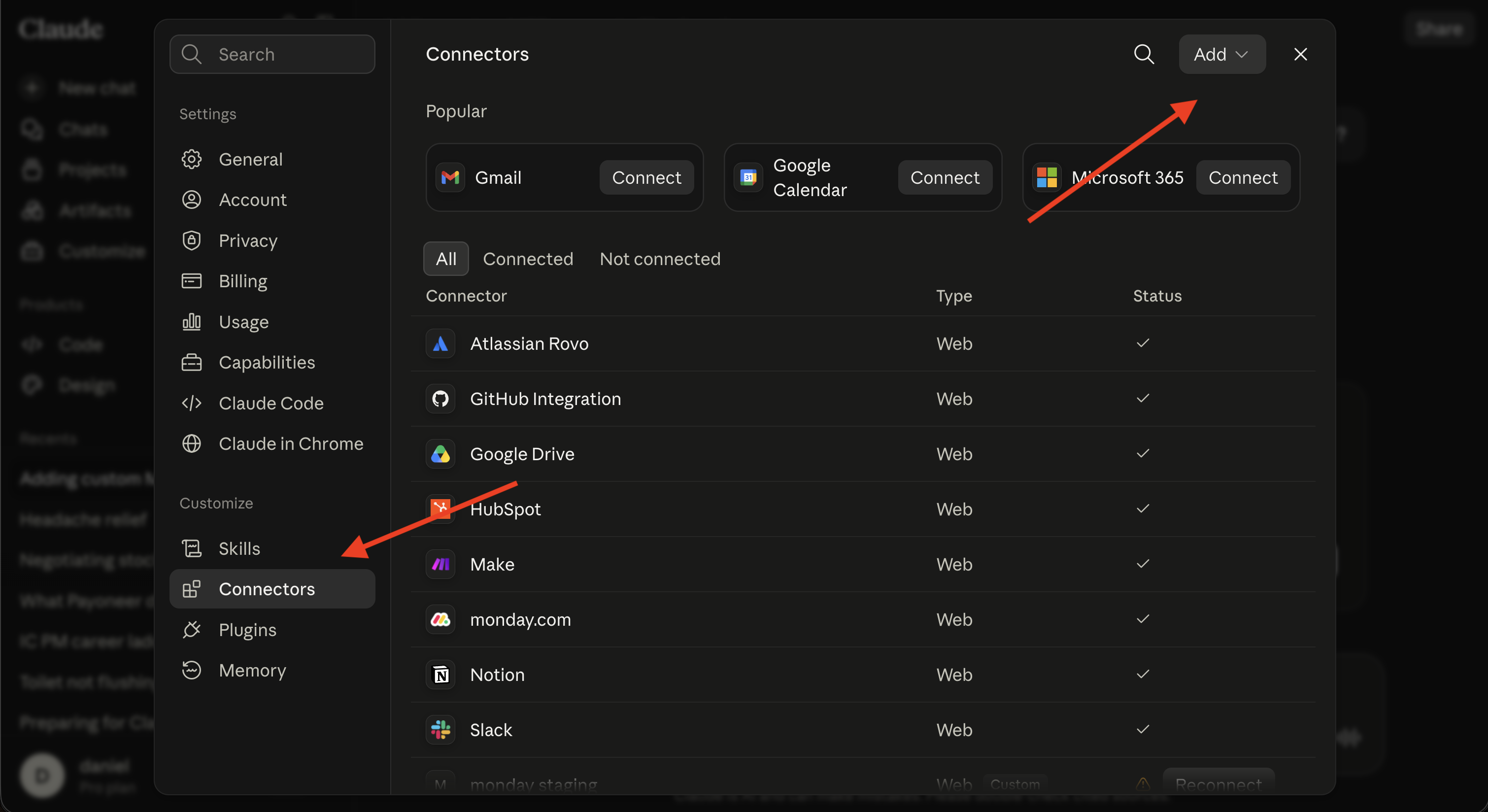Open the GitHub Integration connector row
Screen dimensions: 1488x812
coord(863,399)
